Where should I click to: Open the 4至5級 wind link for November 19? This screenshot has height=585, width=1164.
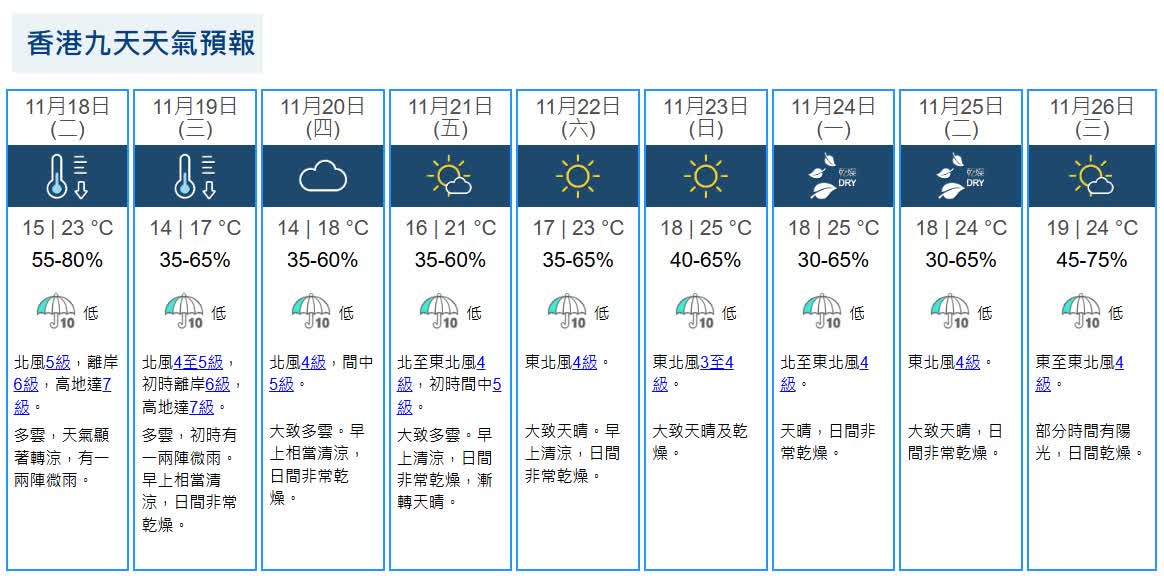(x=198, y=362)
